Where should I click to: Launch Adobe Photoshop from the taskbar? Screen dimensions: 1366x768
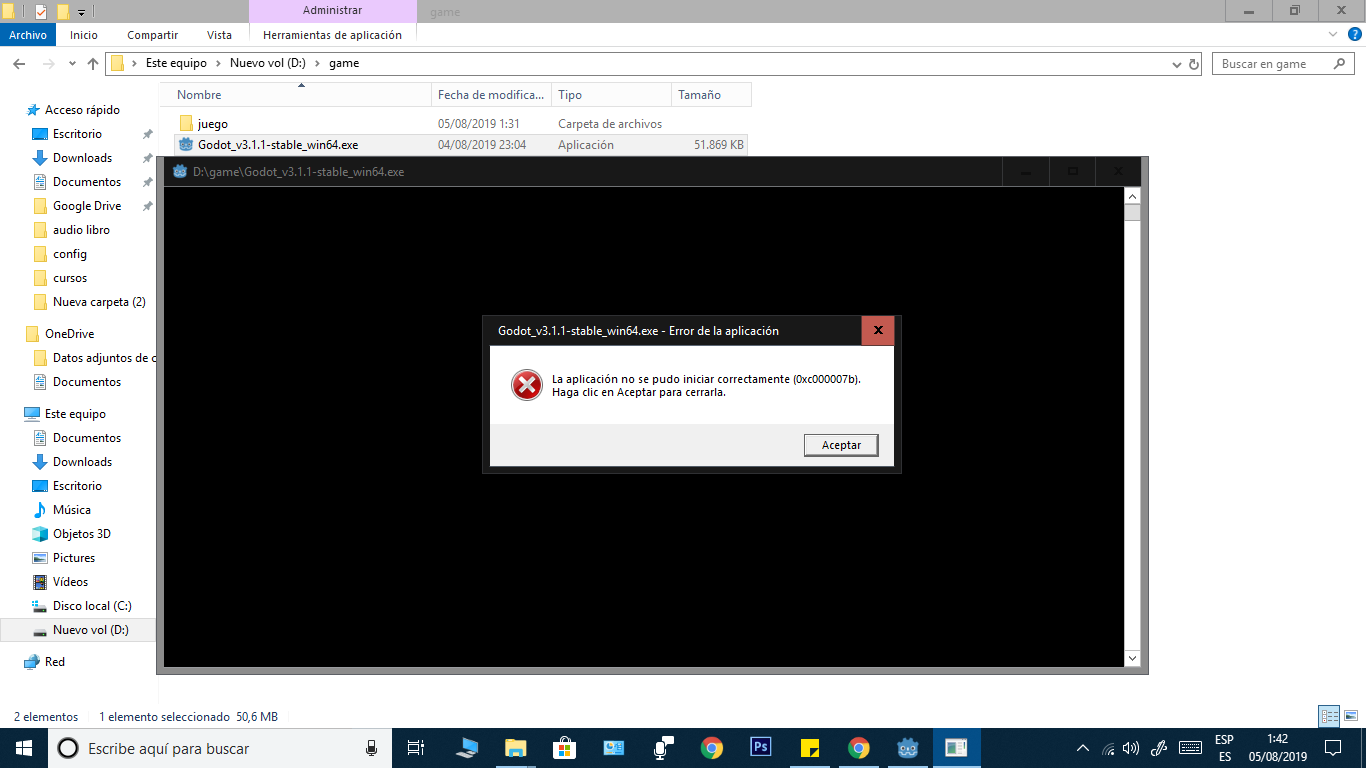tap(759, 747)
